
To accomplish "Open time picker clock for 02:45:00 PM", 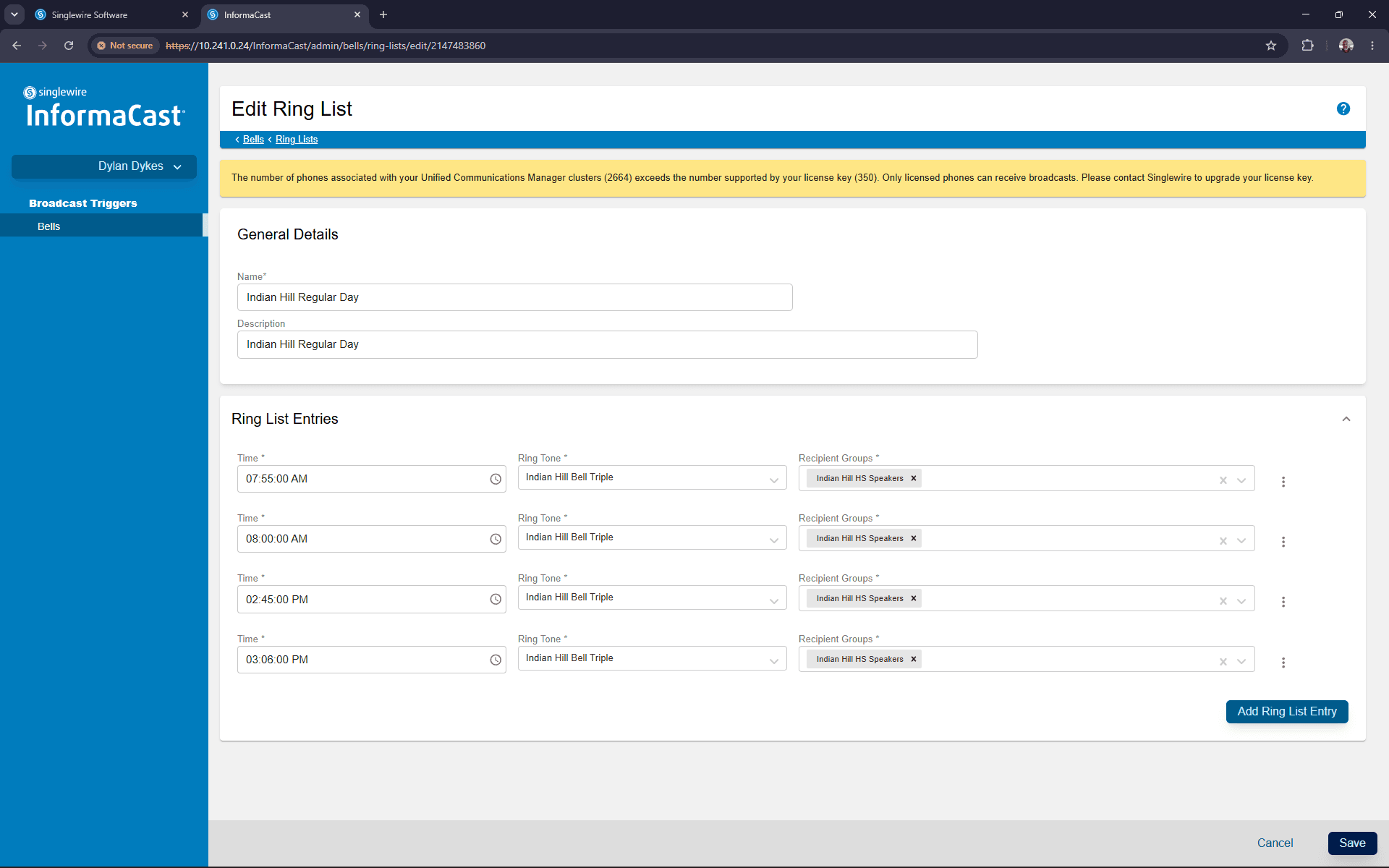I will 496,599.
